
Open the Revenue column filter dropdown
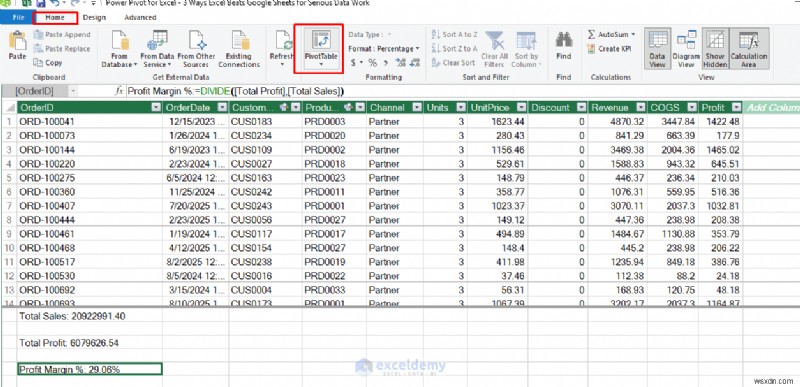[x=641, y=108]
